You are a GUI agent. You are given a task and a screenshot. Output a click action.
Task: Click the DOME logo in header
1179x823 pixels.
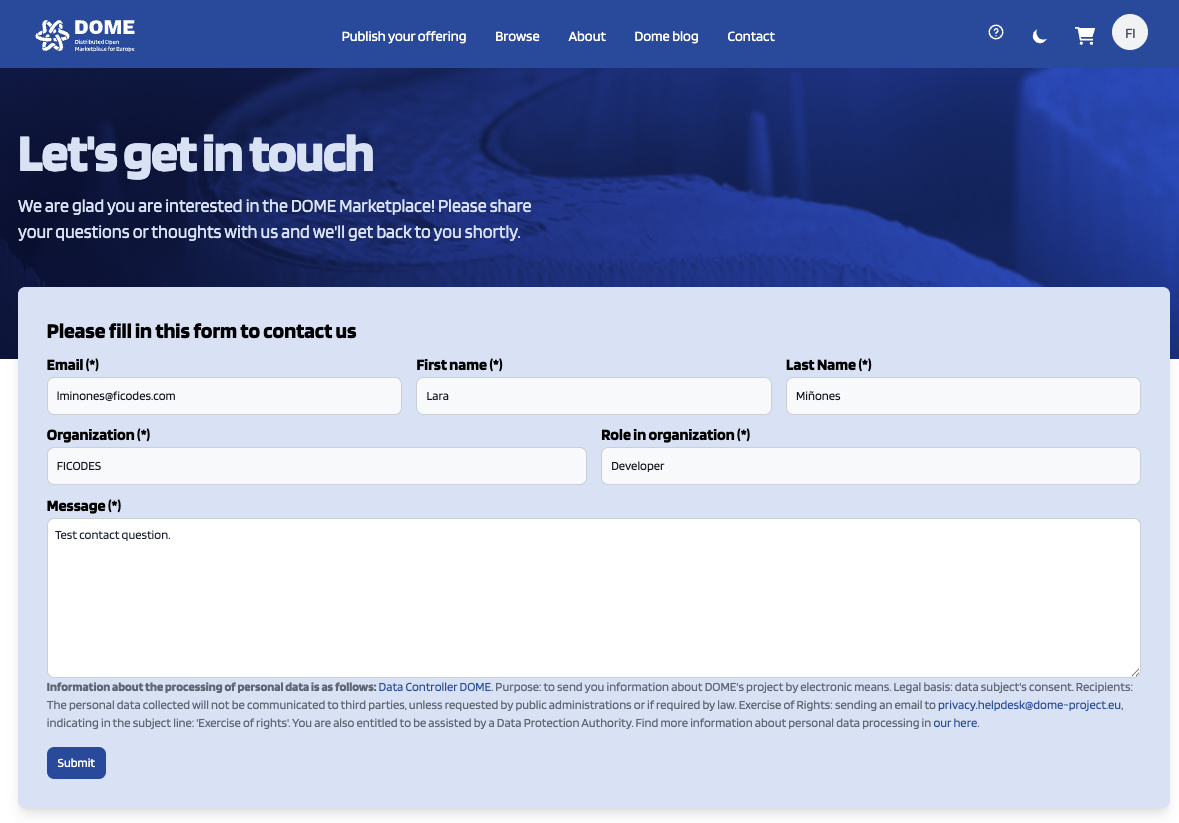(85, 35)
